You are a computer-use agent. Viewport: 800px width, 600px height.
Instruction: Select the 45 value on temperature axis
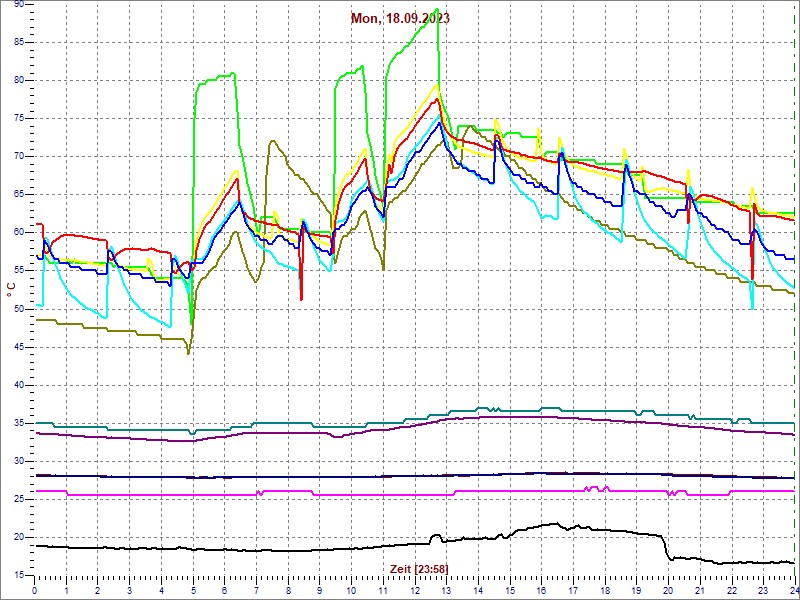click(19, 347)
